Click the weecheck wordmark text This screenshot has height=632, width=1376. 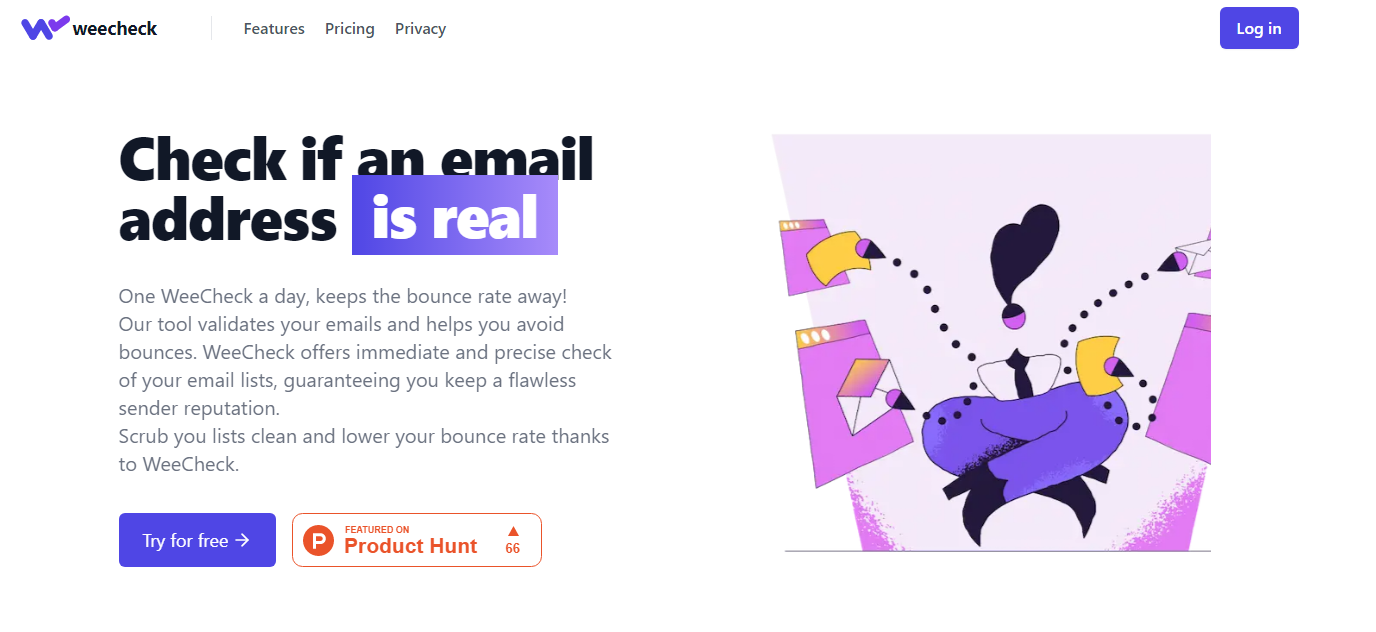[x=115, y=29]
